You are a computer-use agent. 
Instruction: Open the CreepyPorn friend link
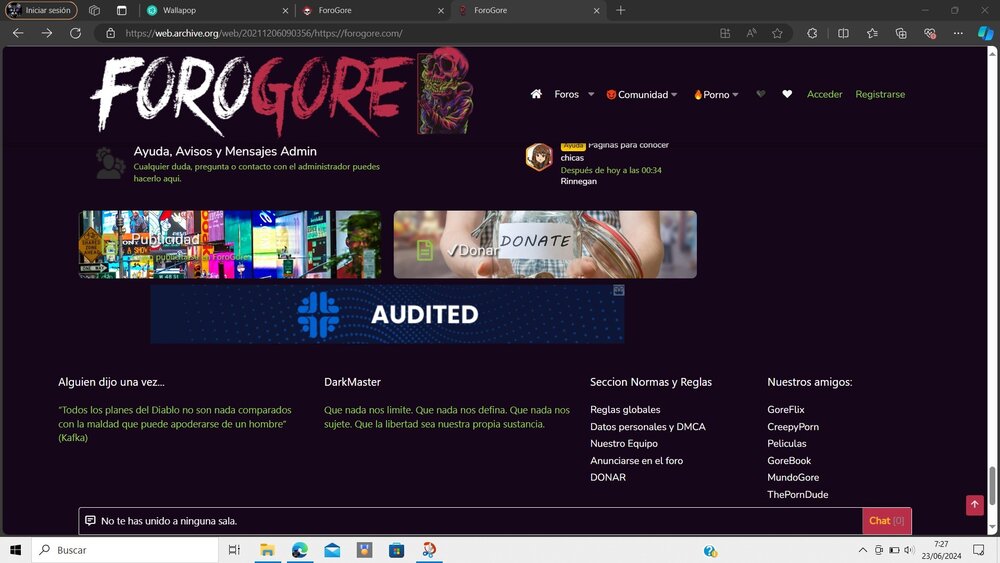[793, 427]
